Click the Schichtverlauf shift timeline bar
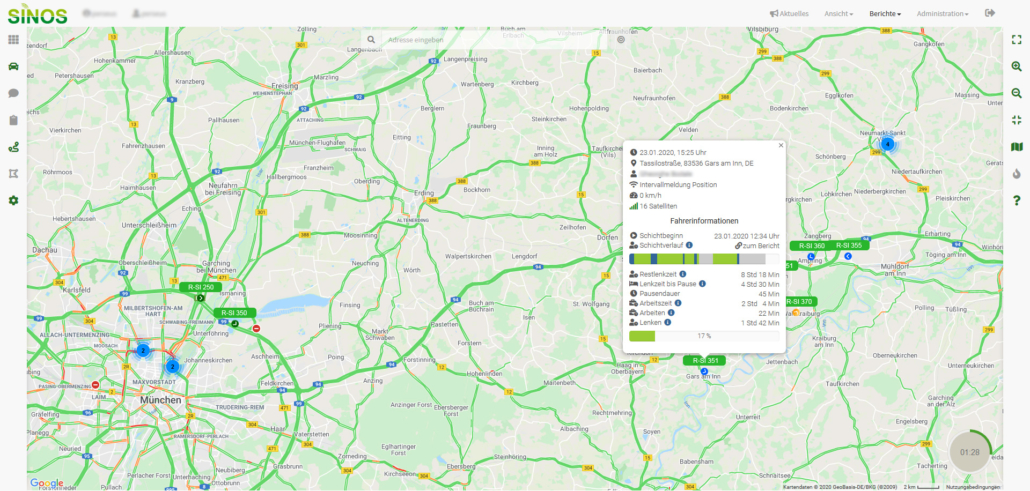1030x491 pixels. coord(704,259)
